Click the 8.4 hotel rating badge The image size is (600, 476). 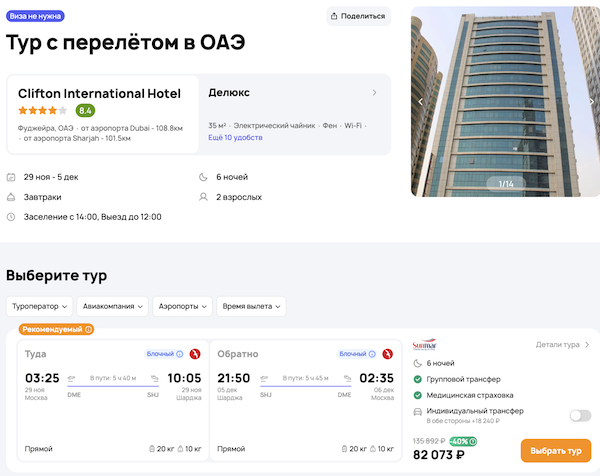tap(85, 111)
